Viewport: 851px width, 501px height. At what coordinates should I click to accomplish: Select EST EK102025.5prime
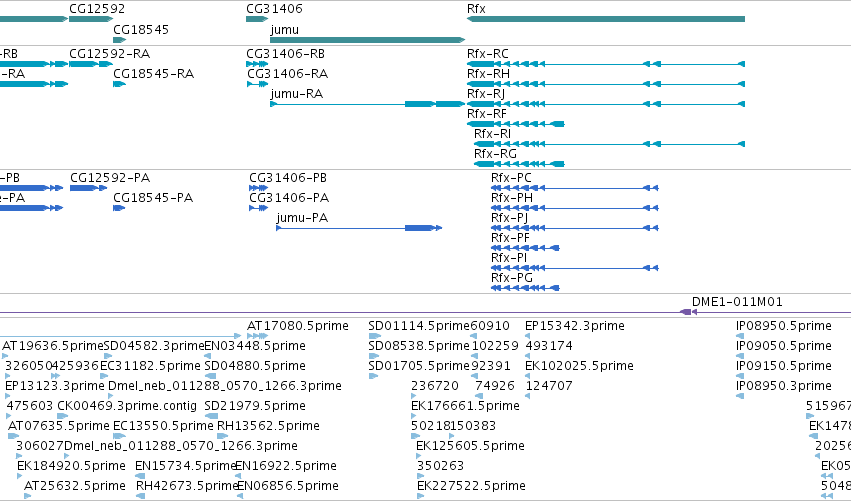579,366
